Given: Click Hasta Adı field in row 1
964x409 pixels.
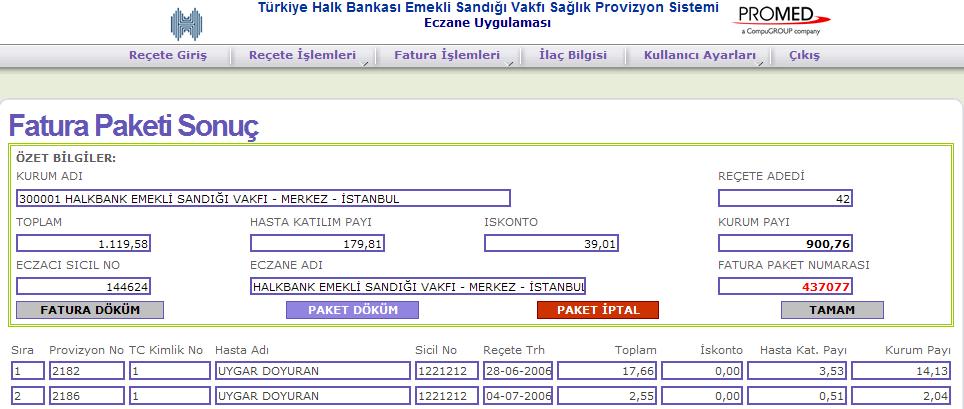Looking at the screenshot, I should [312, 371].
